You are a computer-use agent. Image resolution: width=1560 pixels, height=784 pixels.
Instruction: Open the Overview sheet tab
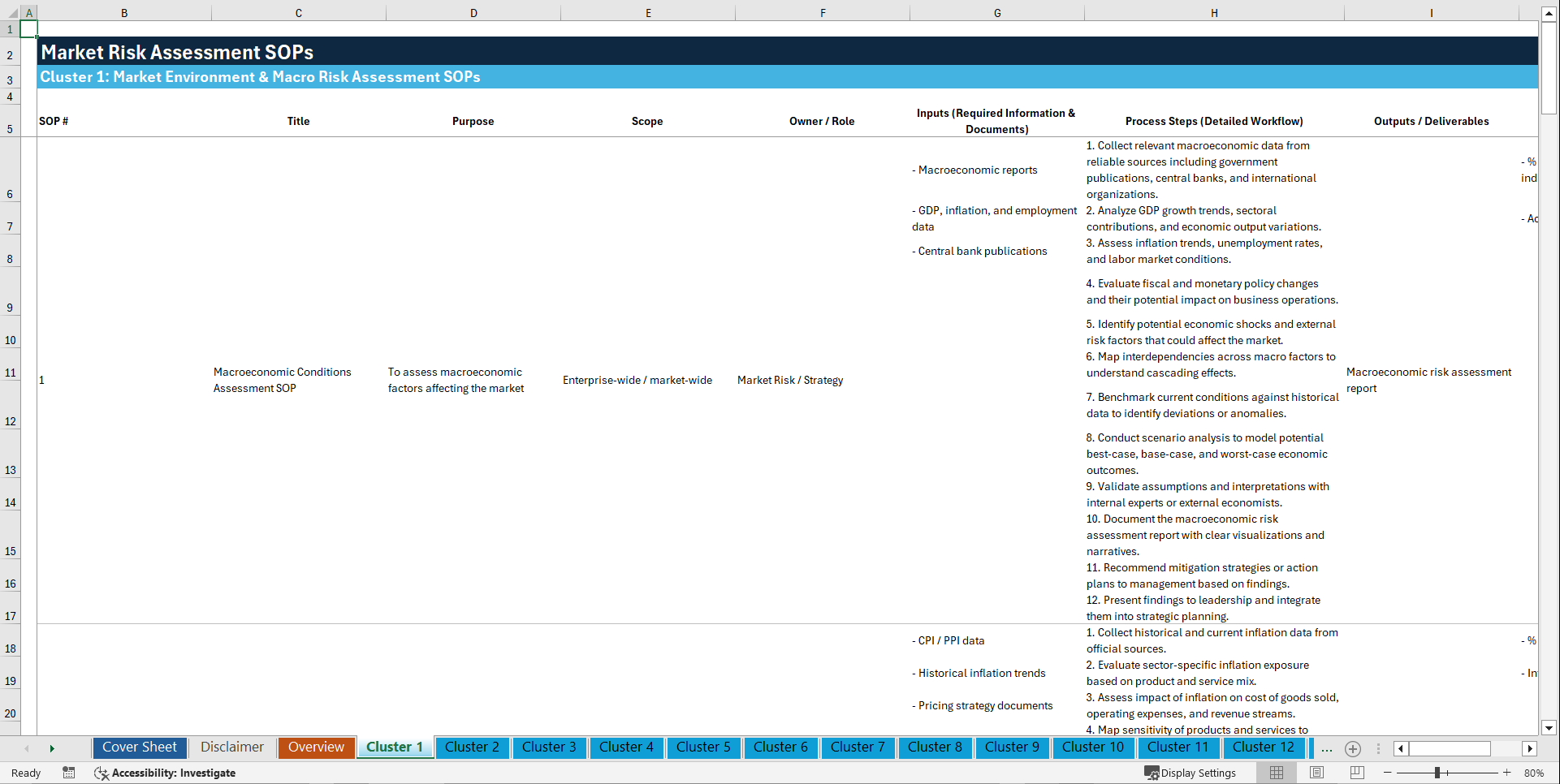pos(316,747)
